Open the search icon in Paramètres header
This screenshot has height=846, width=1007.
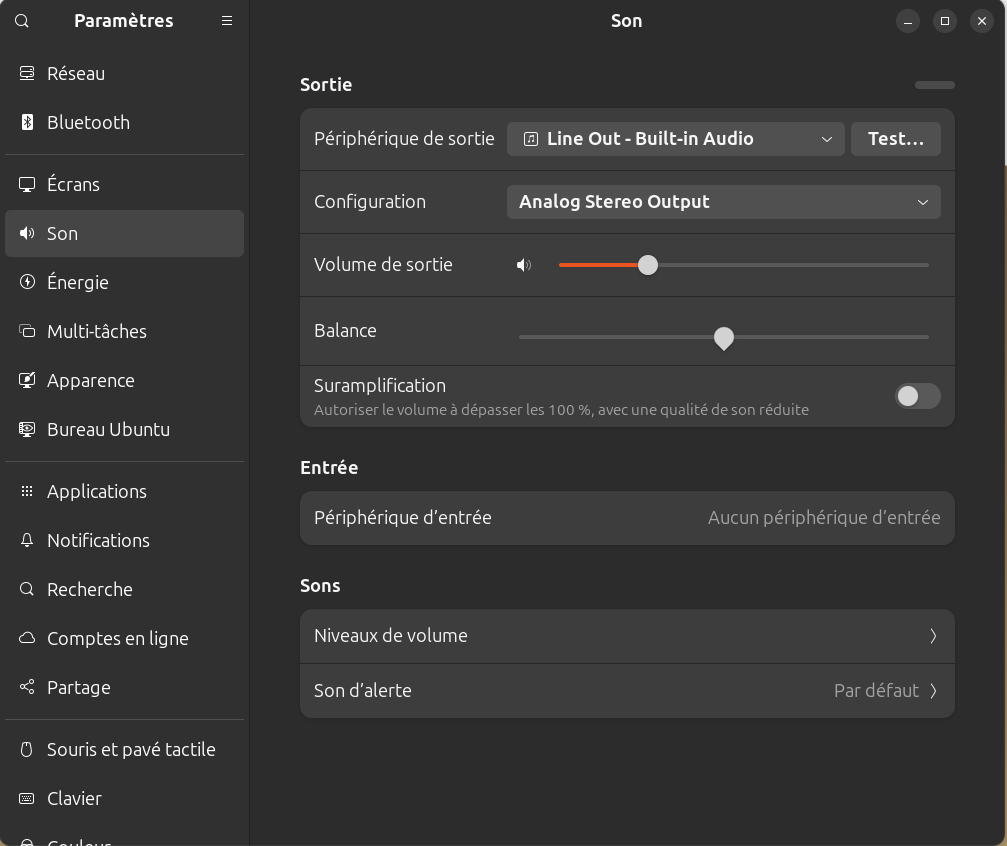22,21
